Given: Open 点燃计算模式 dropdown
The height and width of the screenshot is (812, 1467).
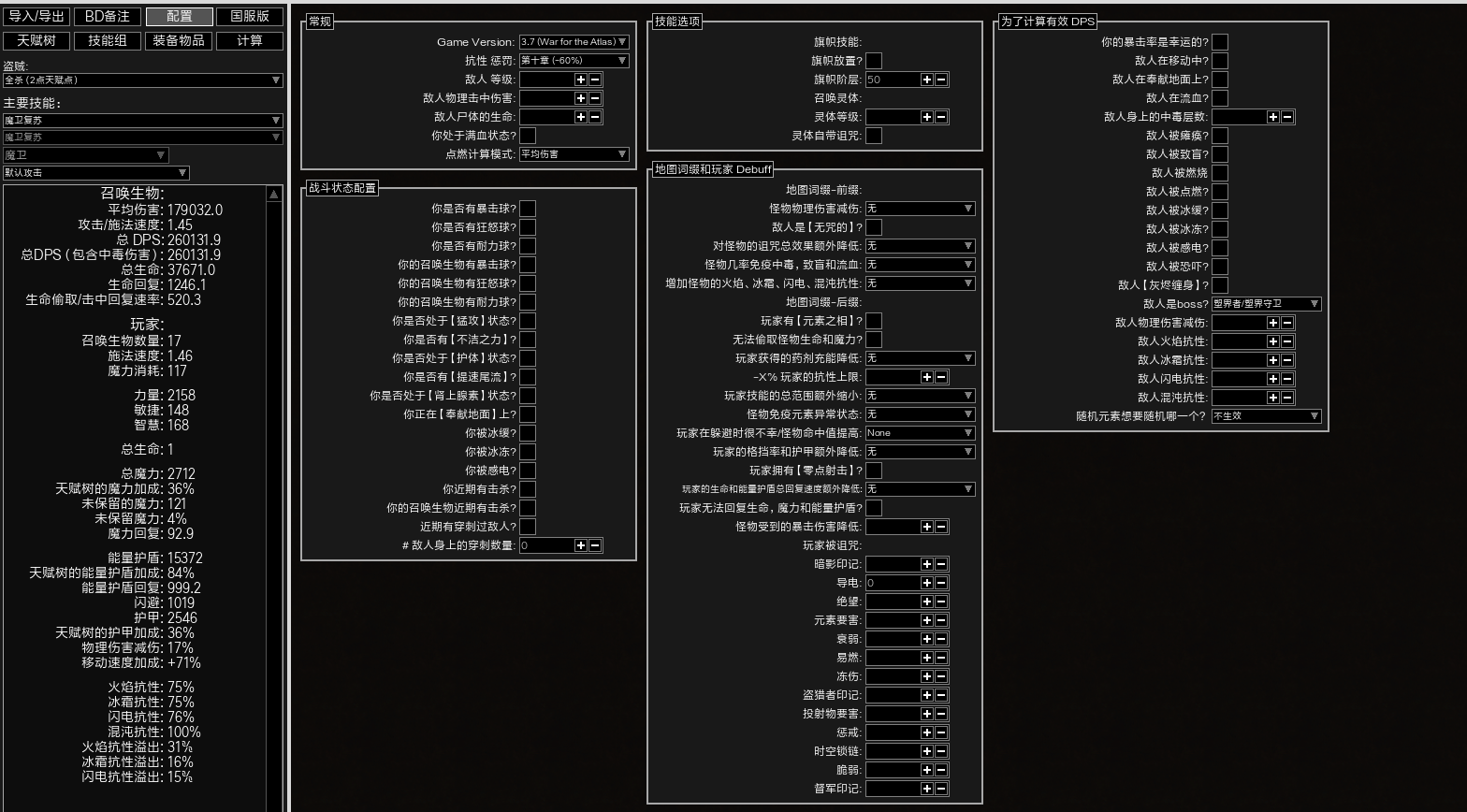Looking at the screenshot, I should [574, 154].
